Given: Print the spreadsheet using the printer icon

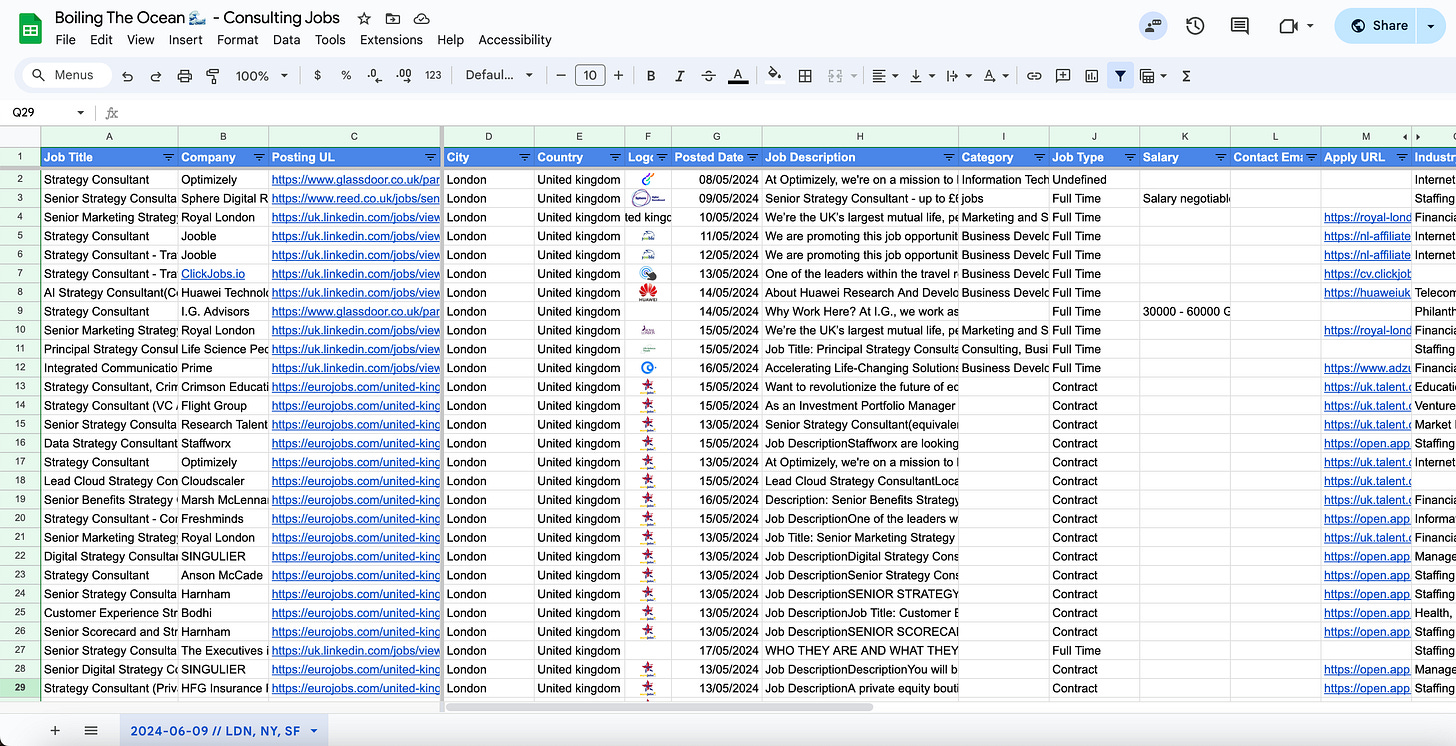Looking at the screenshot, I should (x=184, y=76).
